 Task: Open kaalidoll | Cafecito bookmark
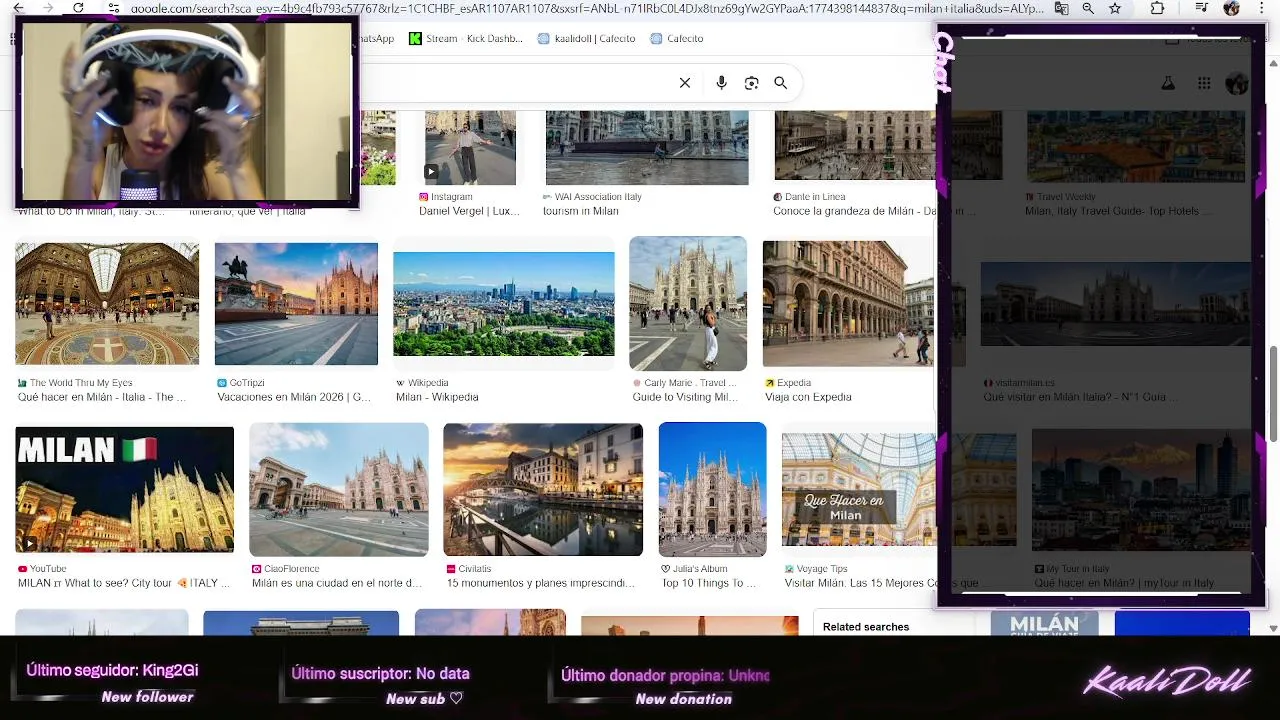(x=587, y=38)
